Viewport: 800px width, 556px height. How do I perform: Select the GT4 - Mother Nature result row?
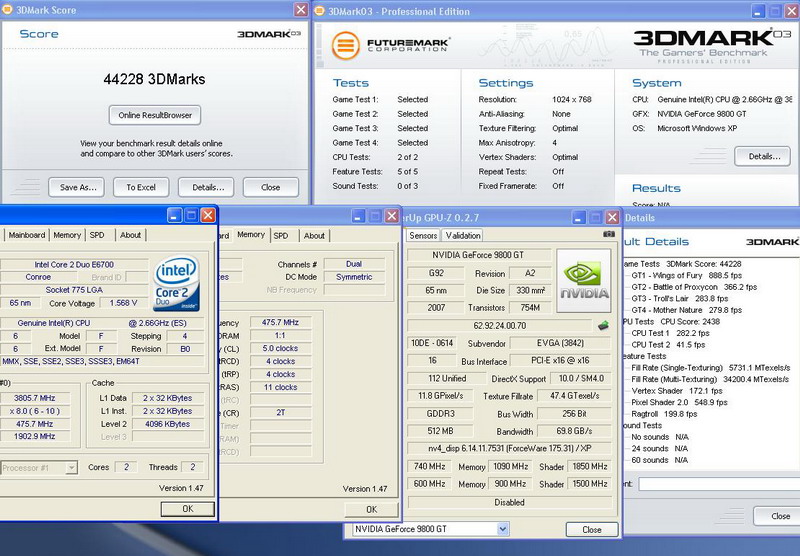pos(686,310)
